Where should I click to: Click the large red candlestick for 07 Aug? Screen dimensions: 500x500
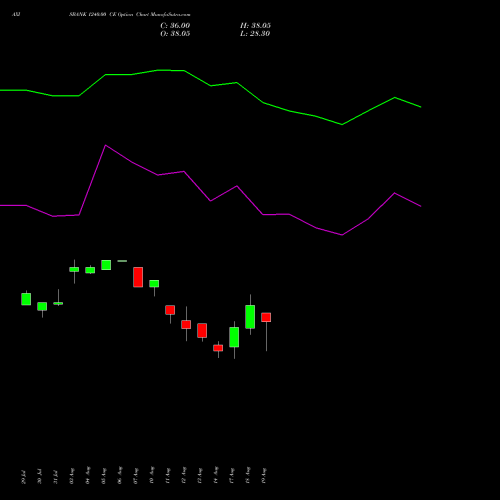click(x=138, y=277)
